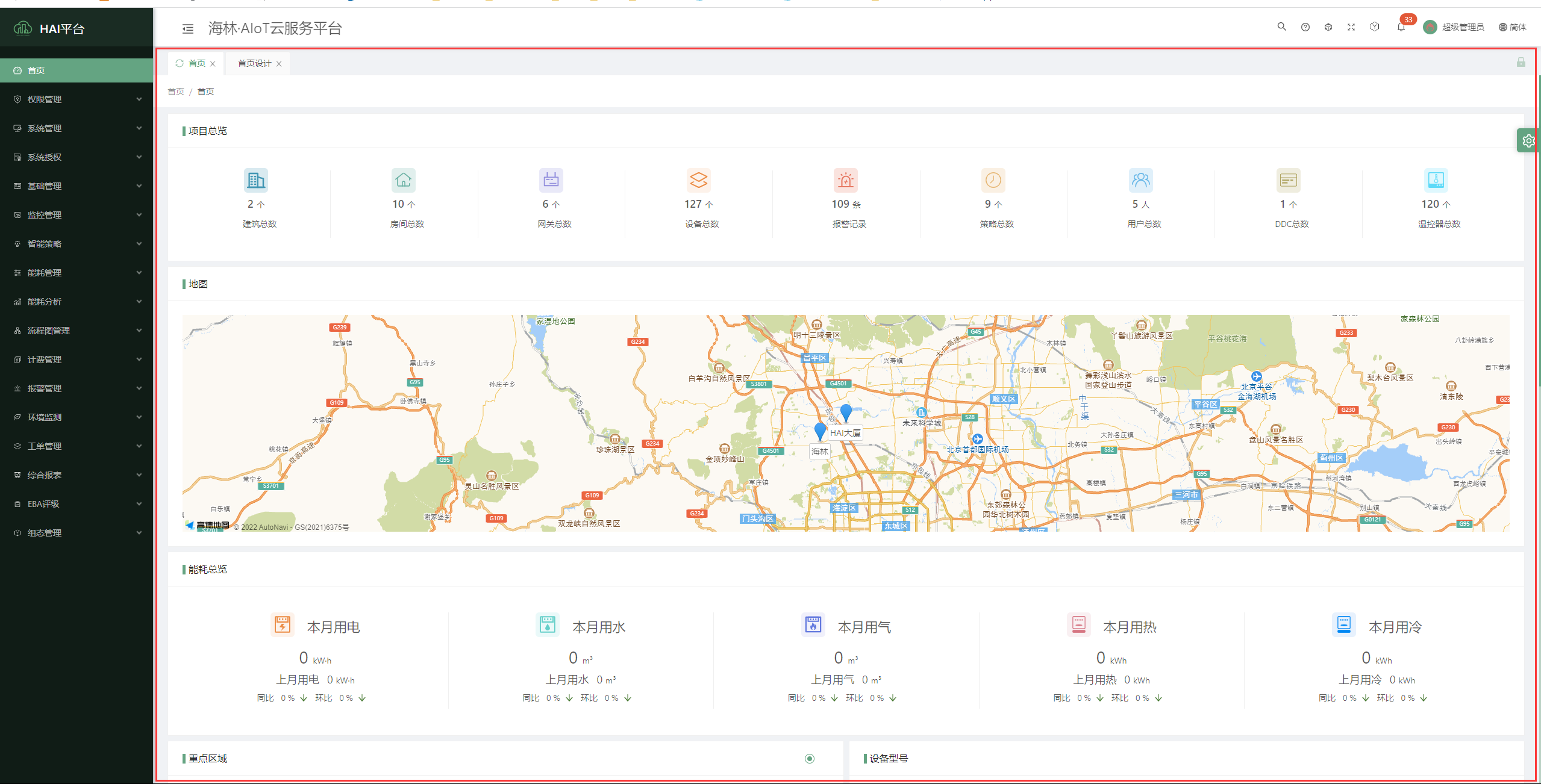
Task: Expand the 智能策略 menu
Action: pyautogui.click(x=77, y=244)
